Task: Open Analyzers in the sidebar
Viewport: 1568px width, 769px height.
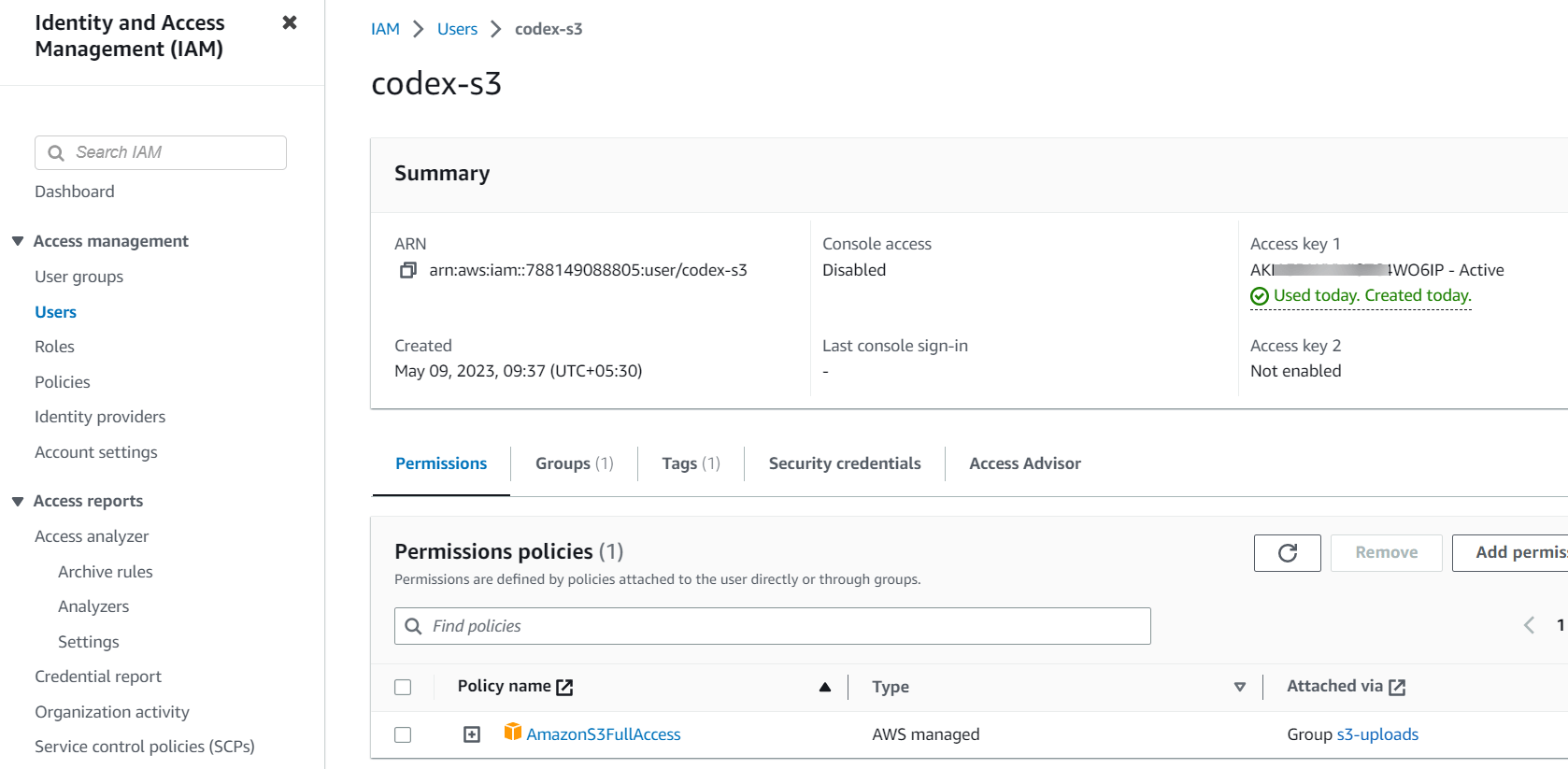Action: pyautogui.click(x=93, y=606)
